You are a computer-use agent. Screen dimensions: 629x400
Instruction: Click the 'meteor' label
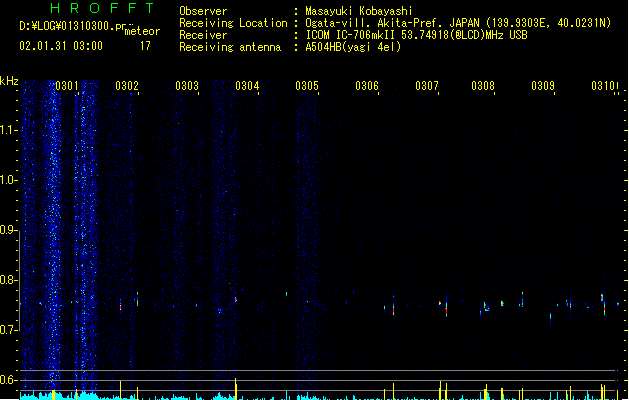(x=142, y=31)
